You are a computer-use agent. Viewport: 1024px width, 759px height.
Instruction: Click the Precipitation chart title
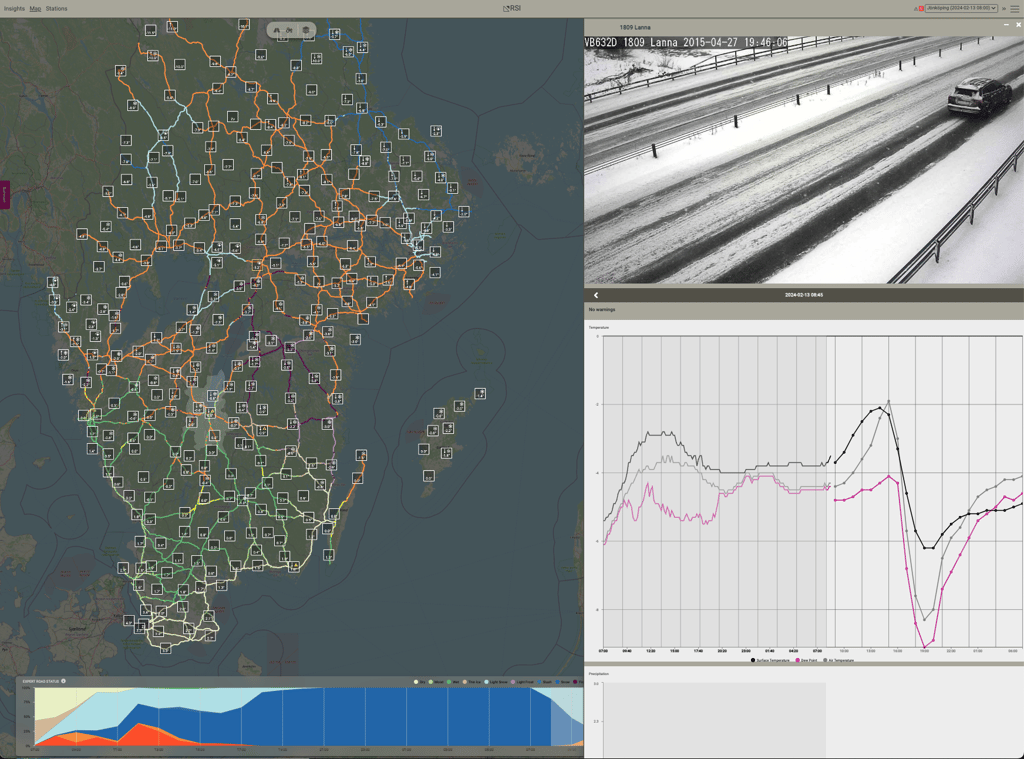[x=599, y=673]
